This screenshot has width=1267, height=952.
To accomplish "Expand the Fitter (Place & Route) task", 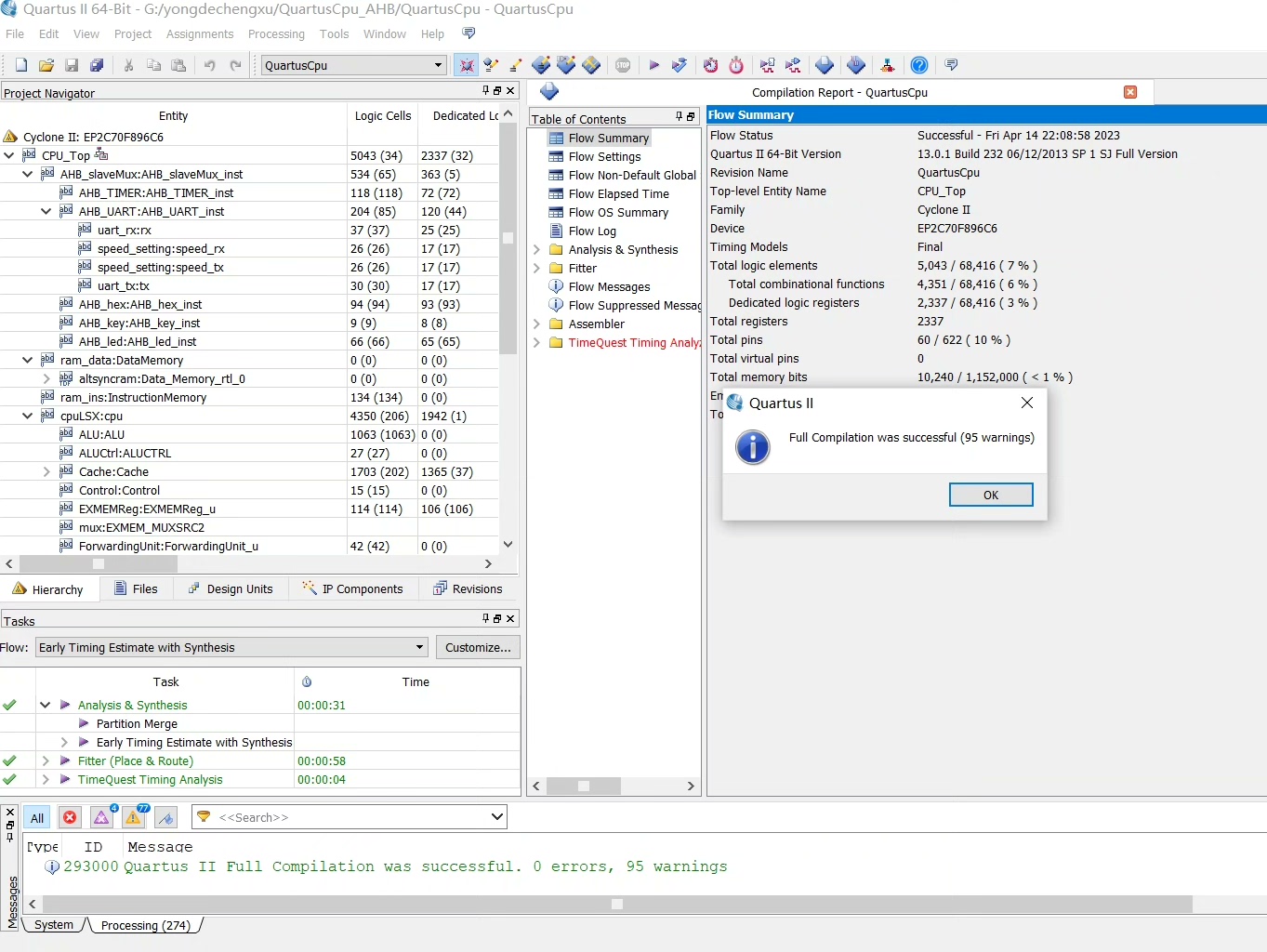I will pyautogui.click(x=45, y=760).
